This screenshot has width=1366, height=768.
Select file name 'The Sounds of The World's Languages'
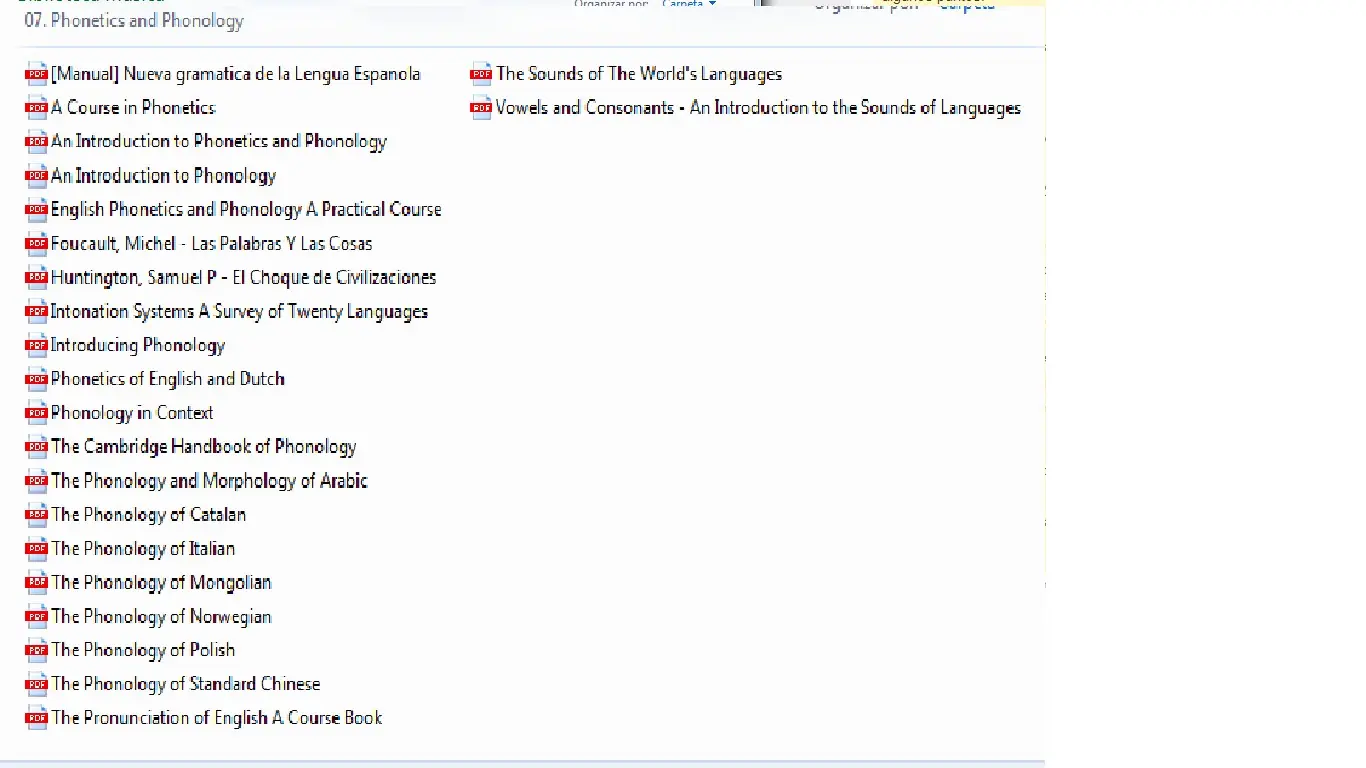point(639,74)
